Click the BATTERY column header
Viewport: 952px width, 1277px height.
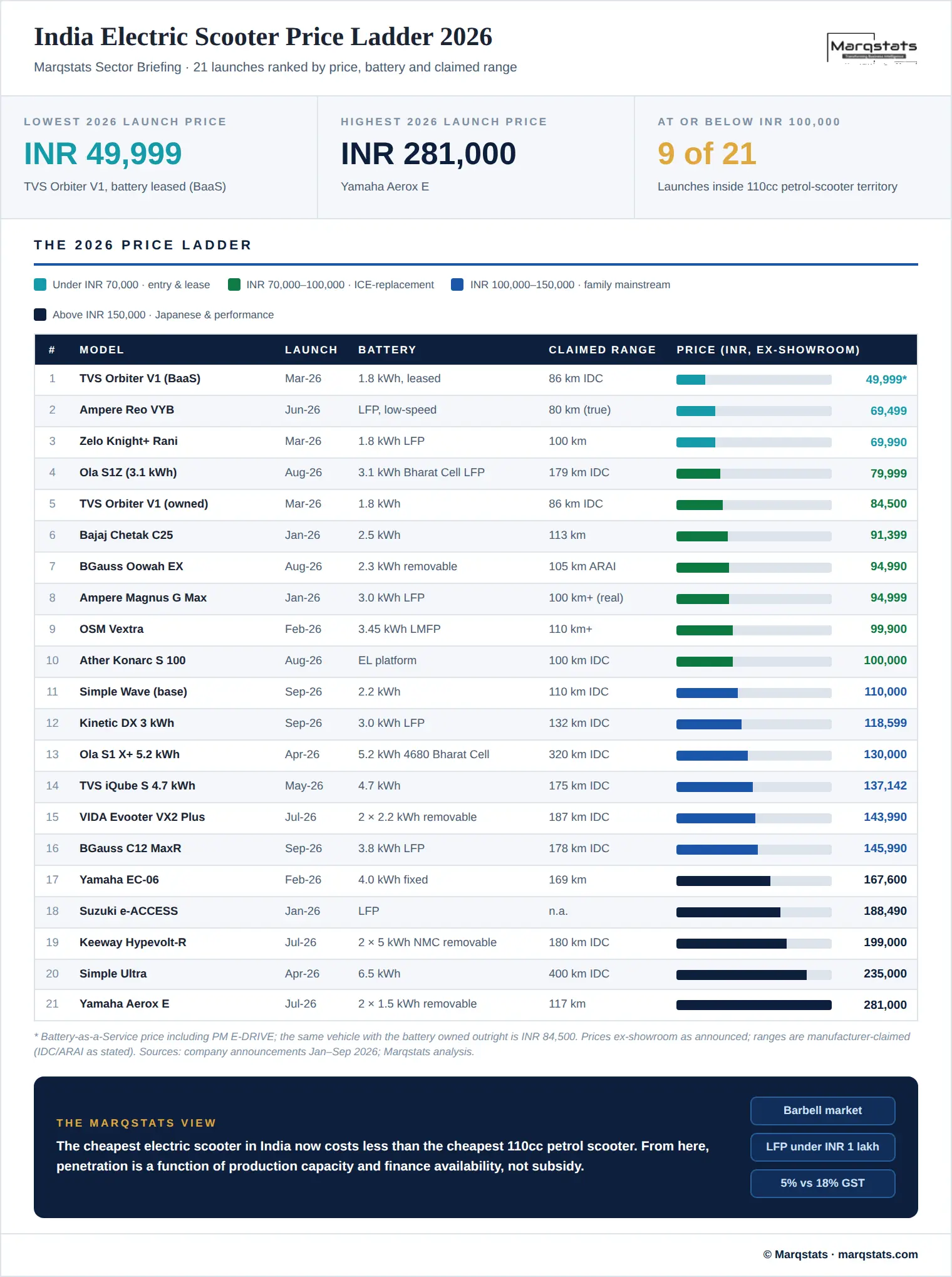pos(387,350)
